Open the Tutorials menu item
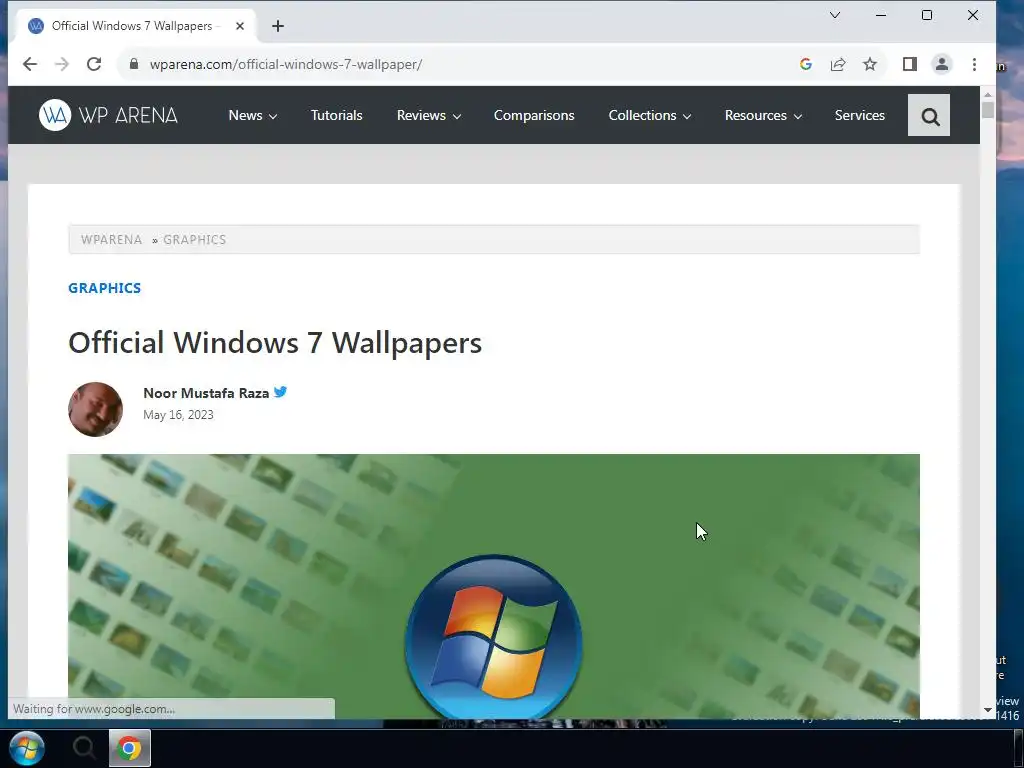1024x768 pixels. pos(336,115)
